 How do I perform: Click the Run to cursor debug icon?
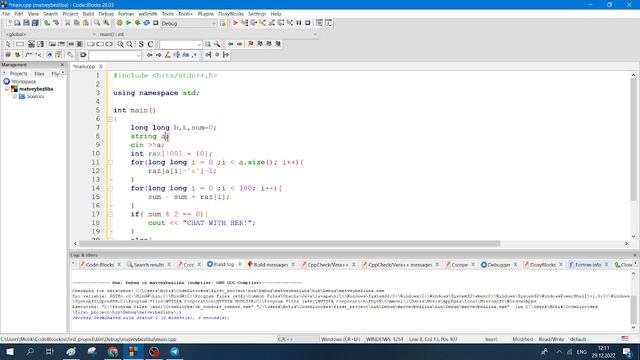click(244, 23)
